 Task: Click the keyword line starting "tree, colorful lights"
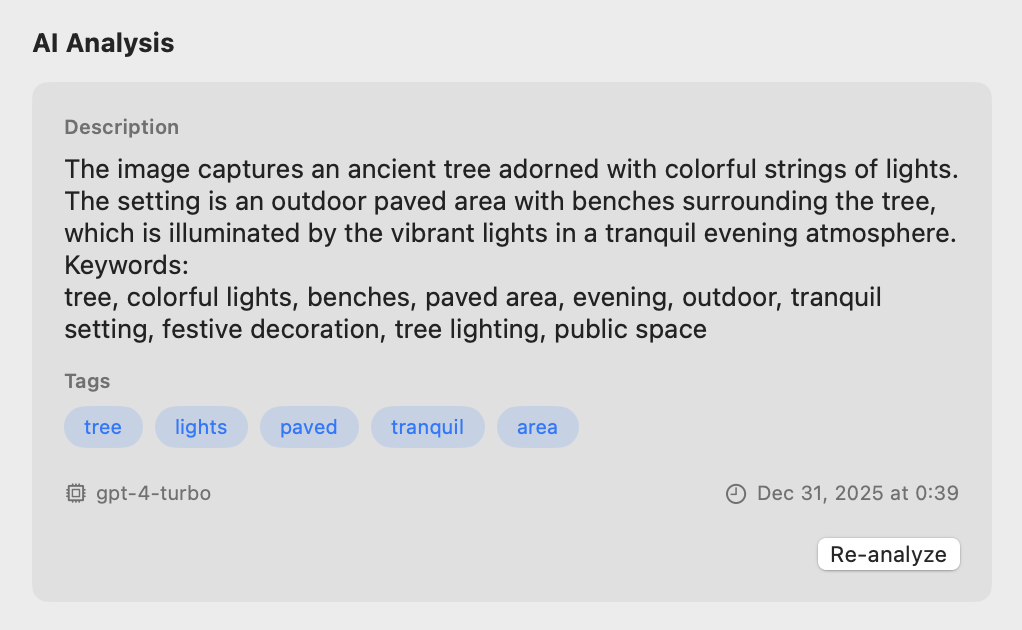pos(472,298)
